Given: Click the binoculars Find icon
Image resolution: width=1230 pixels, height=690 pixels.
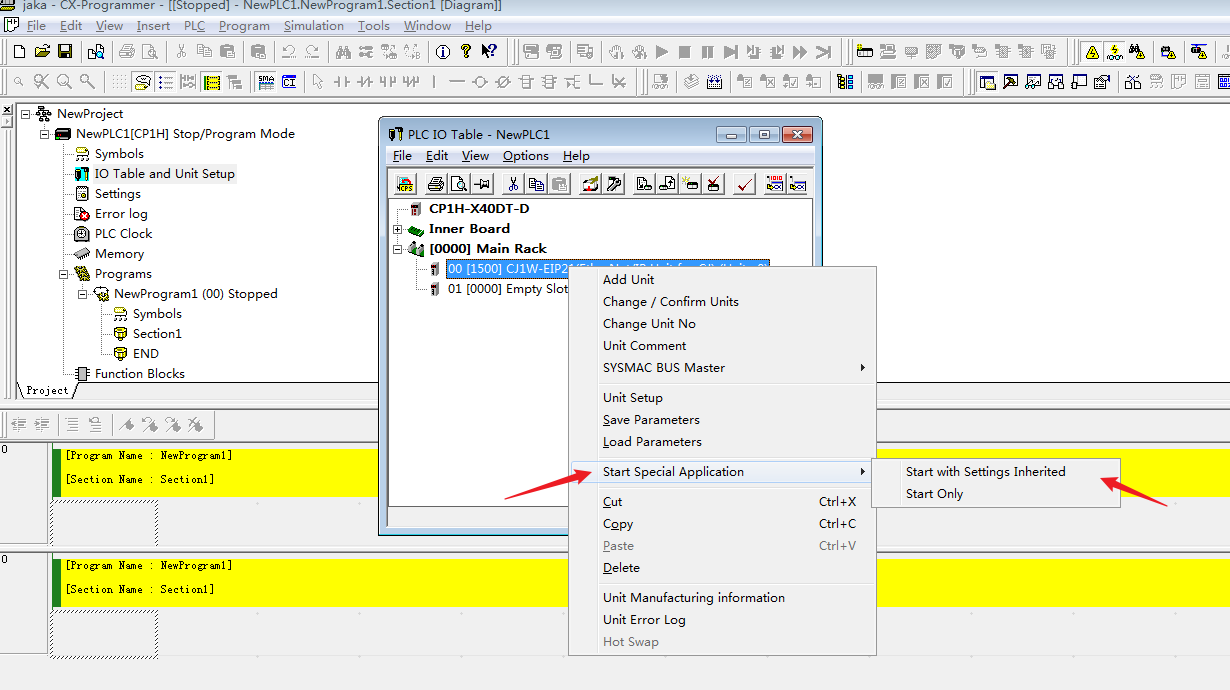Looking at the screenshot, I should pyautogui.click(x=343, y=52).
